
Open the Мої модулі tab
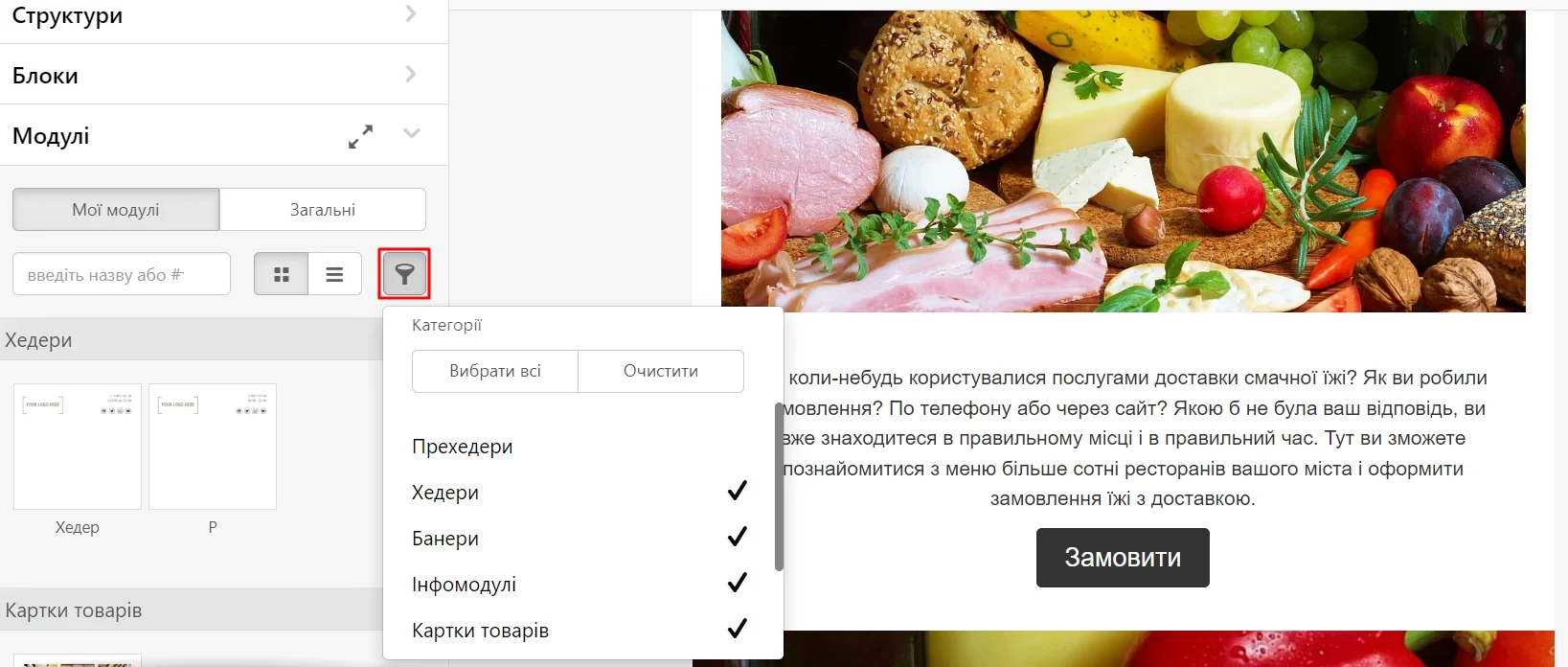pyautogui.click(x=116, y=209)
